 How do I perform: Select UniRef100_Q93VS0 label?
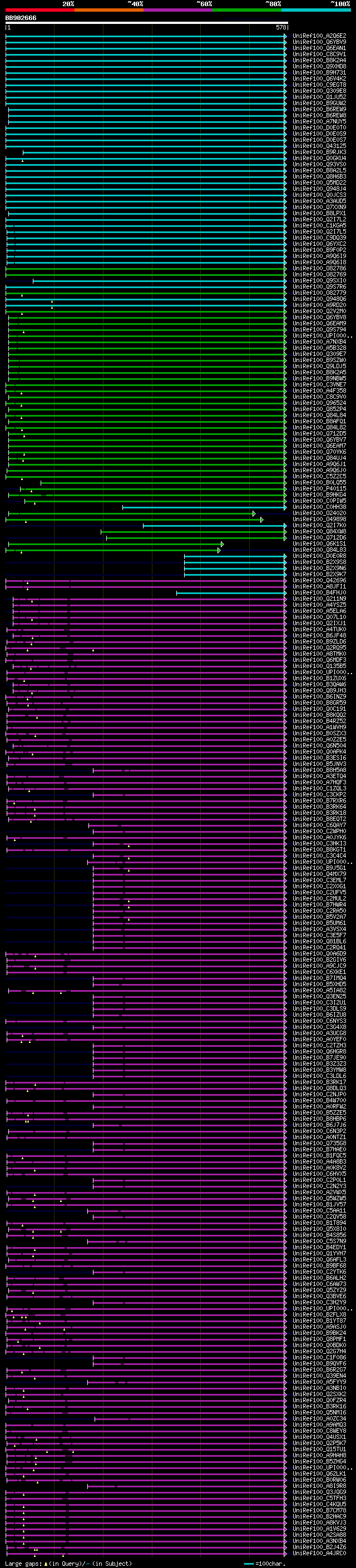[x=319, y=164]
